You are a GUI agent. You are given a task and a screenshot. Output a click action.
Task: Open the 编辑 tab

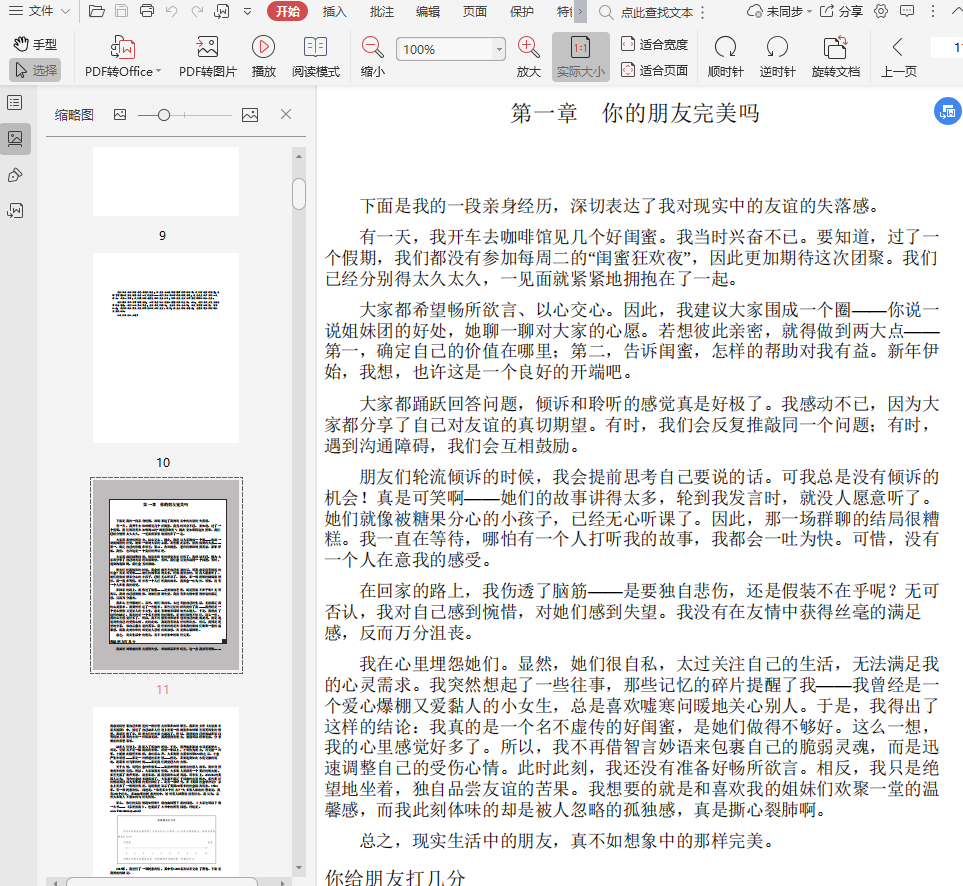tap(428, 12)
